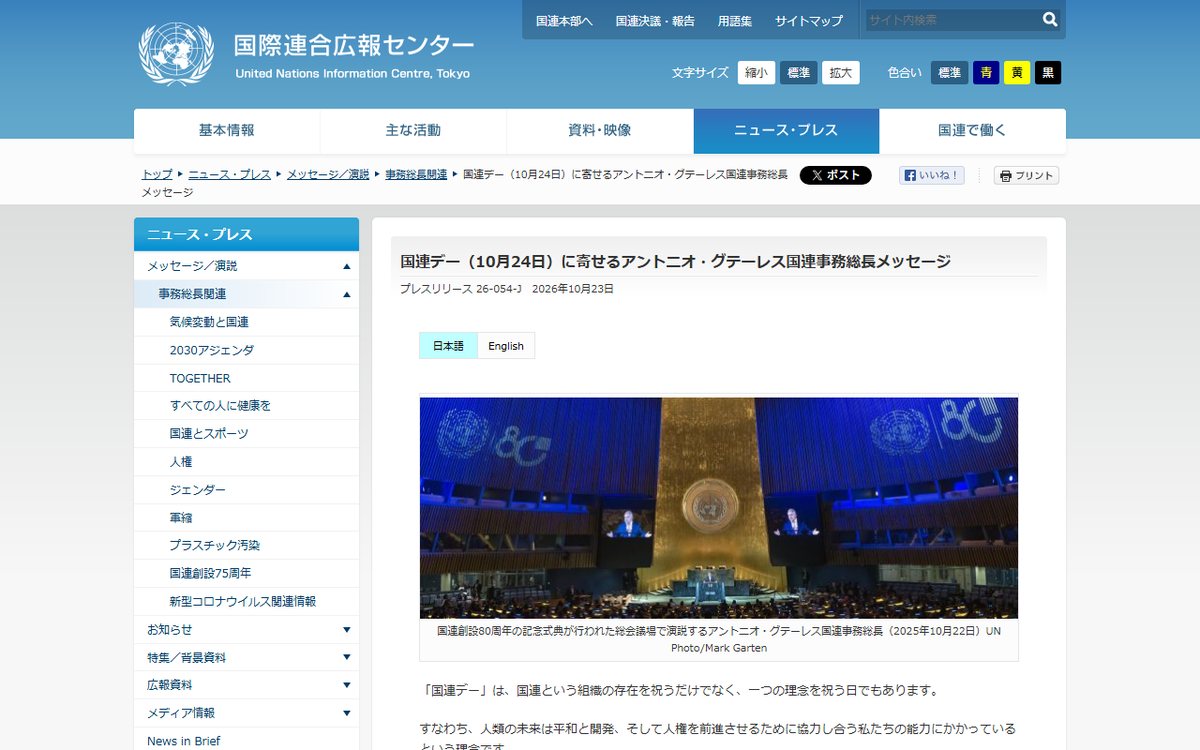
Task: Open 用語集 header link
Action: click(x=735, y=20)
